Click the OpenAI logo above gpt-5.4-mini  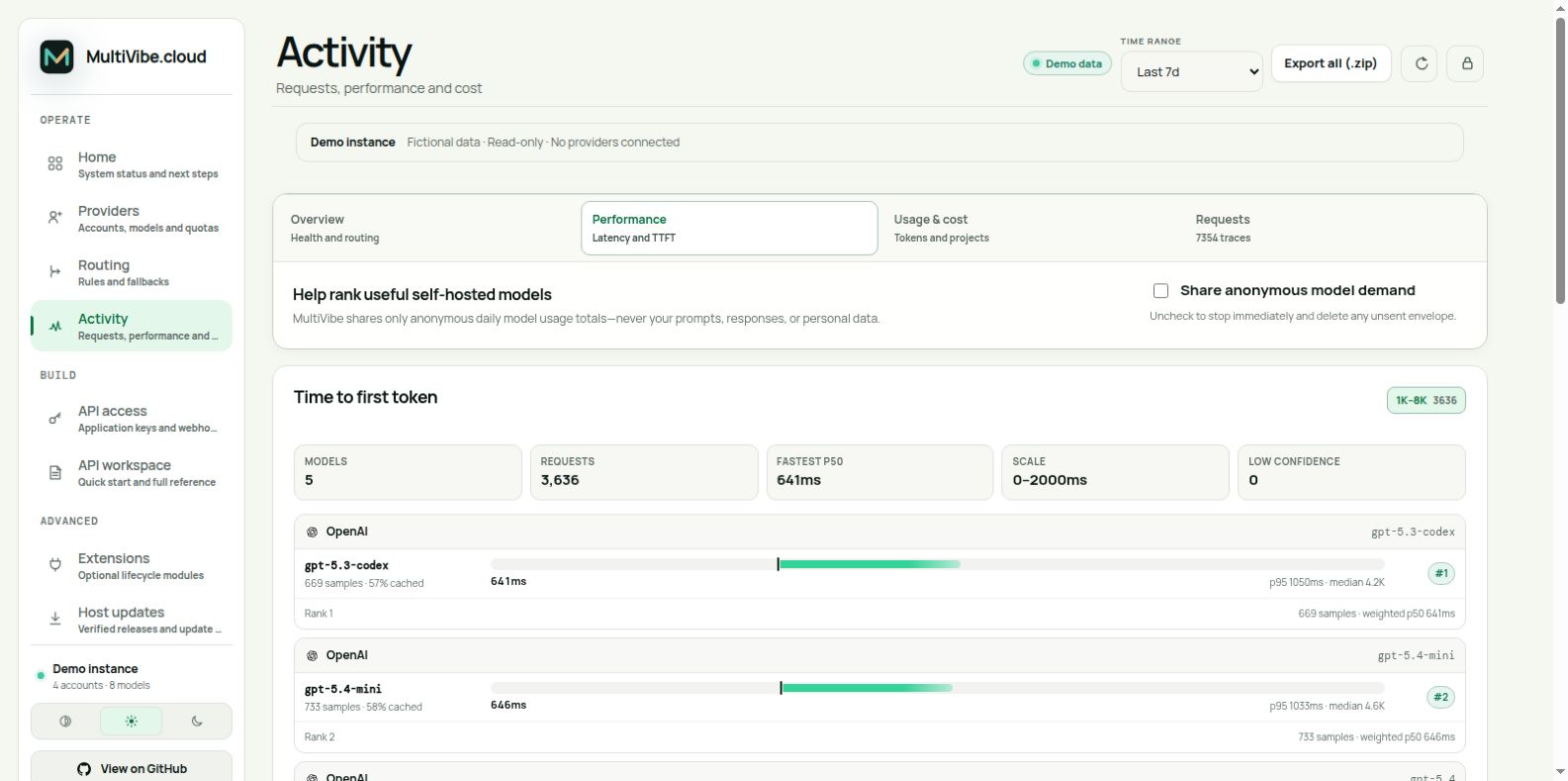coord(312,655)
